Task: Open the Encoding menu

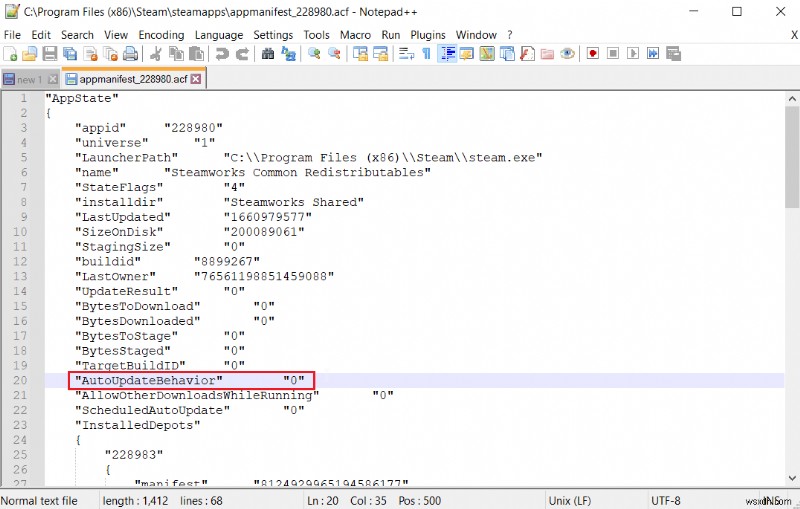Action: (161, 35)
